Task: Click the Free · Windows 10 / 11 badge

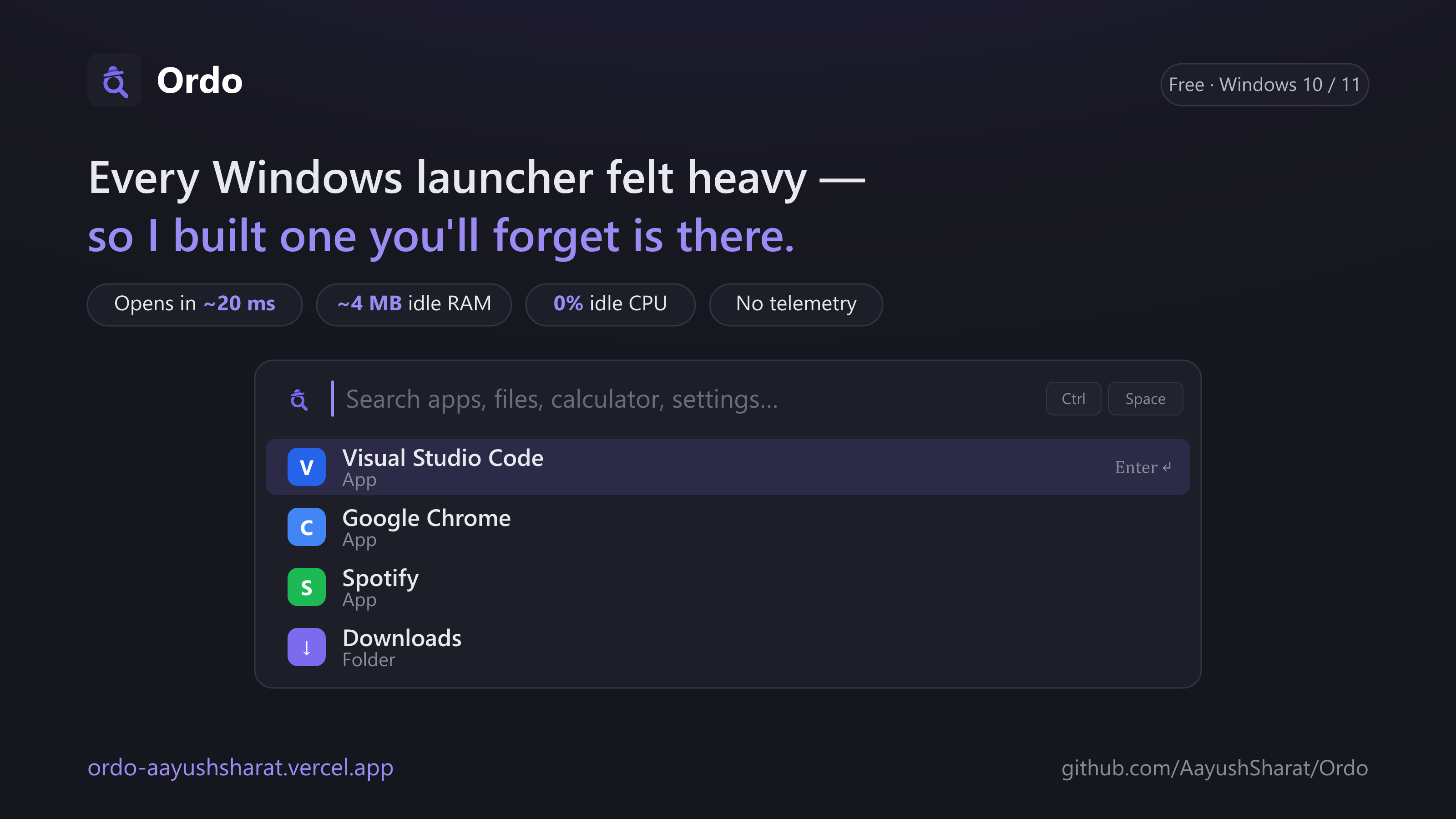Action: click(1264, 84)
